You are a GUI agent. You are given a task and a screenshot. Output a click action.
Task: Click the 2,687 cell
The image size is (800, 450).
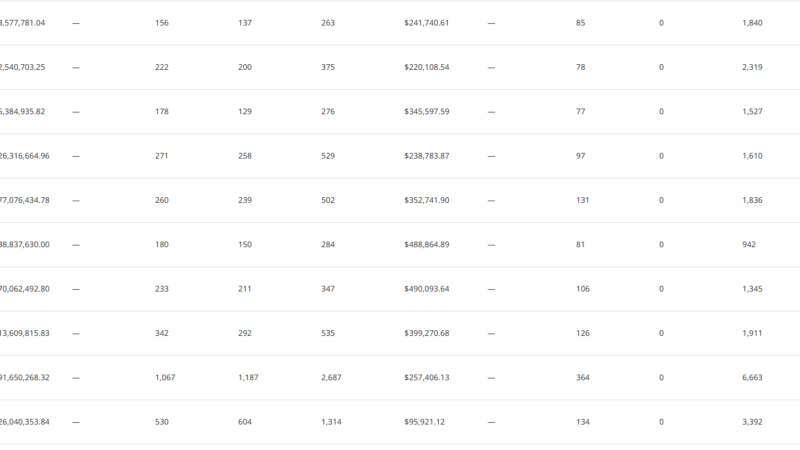[x=331, y=378]
